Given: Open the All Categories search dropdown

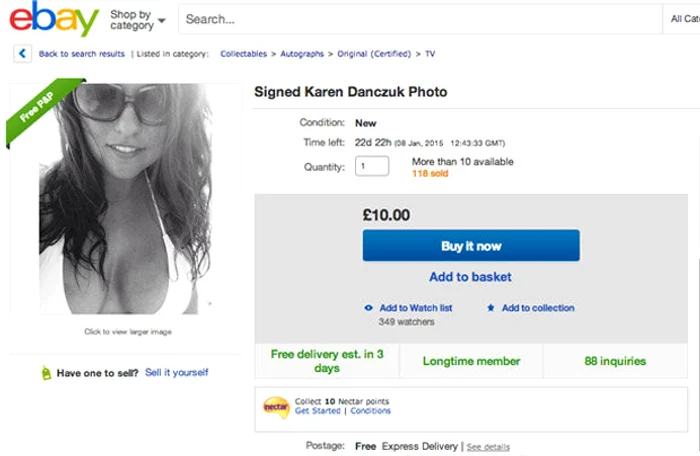Looking at the screenshot, I should point(682,19).
